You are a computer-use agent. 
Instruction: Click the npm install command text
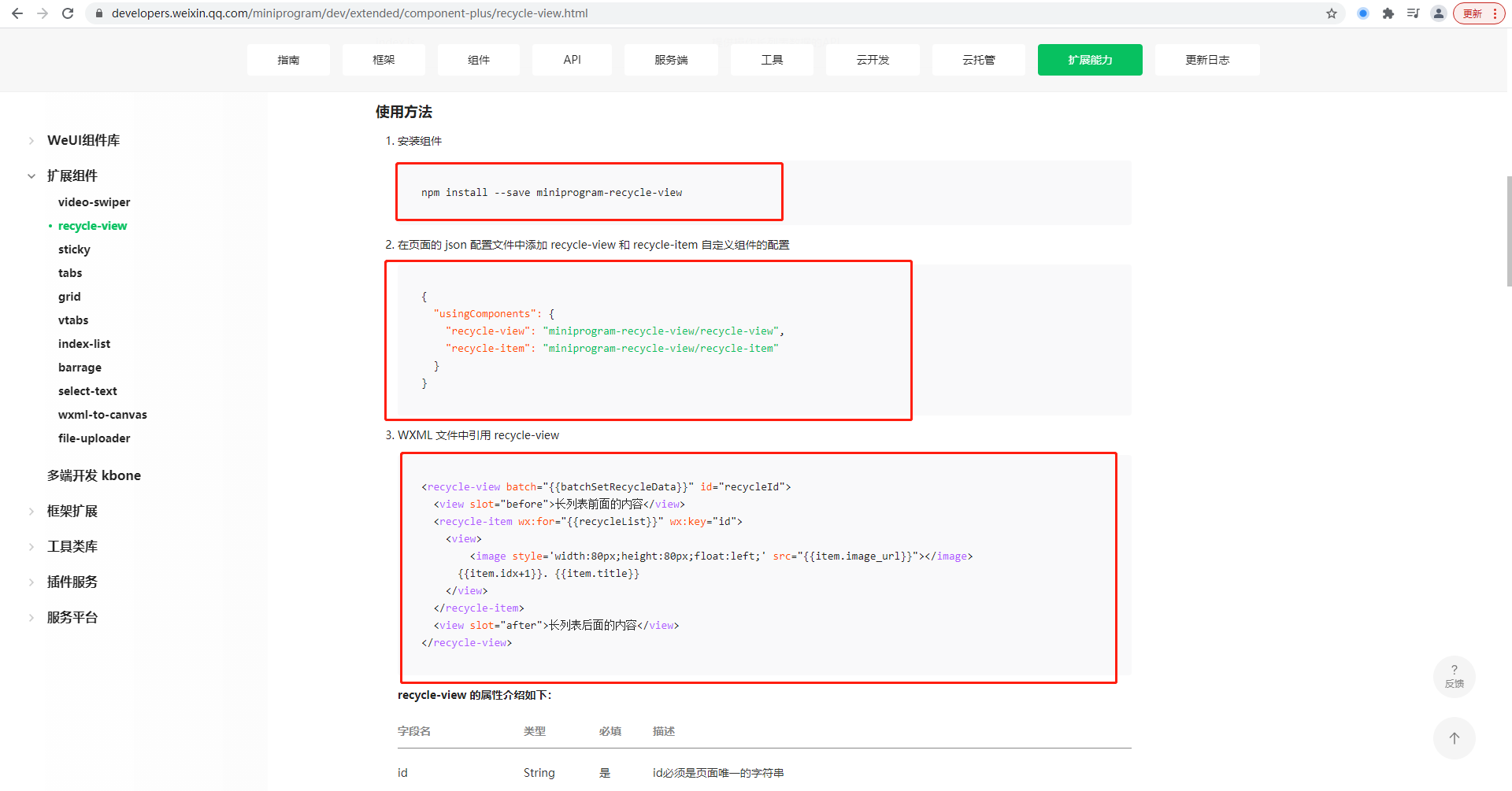pyautogui.click(x=551, y=193)
